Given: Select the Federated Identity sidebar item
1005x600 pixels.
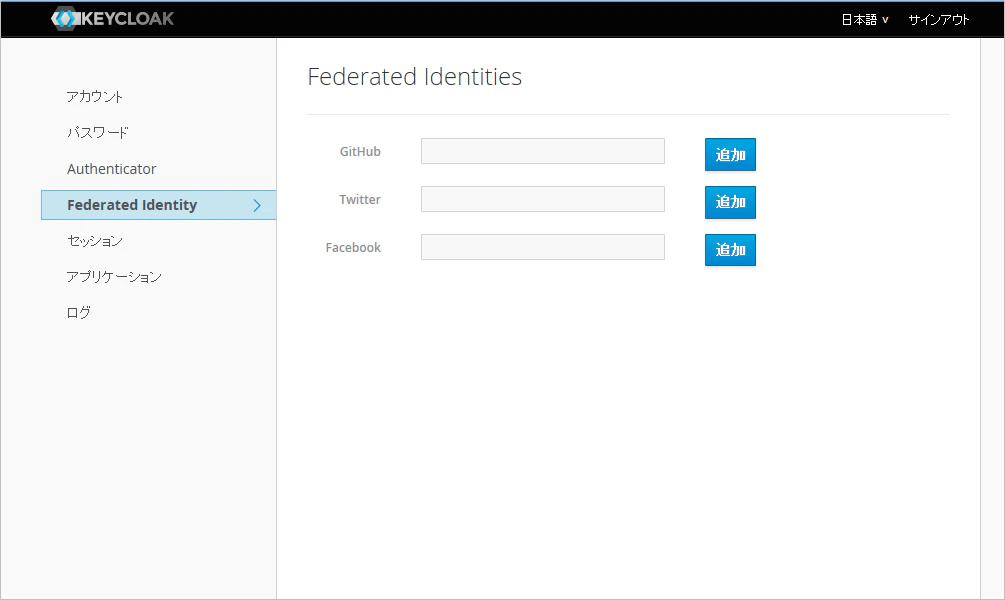Looking at the screenshot, I should (x=159, y=205).
